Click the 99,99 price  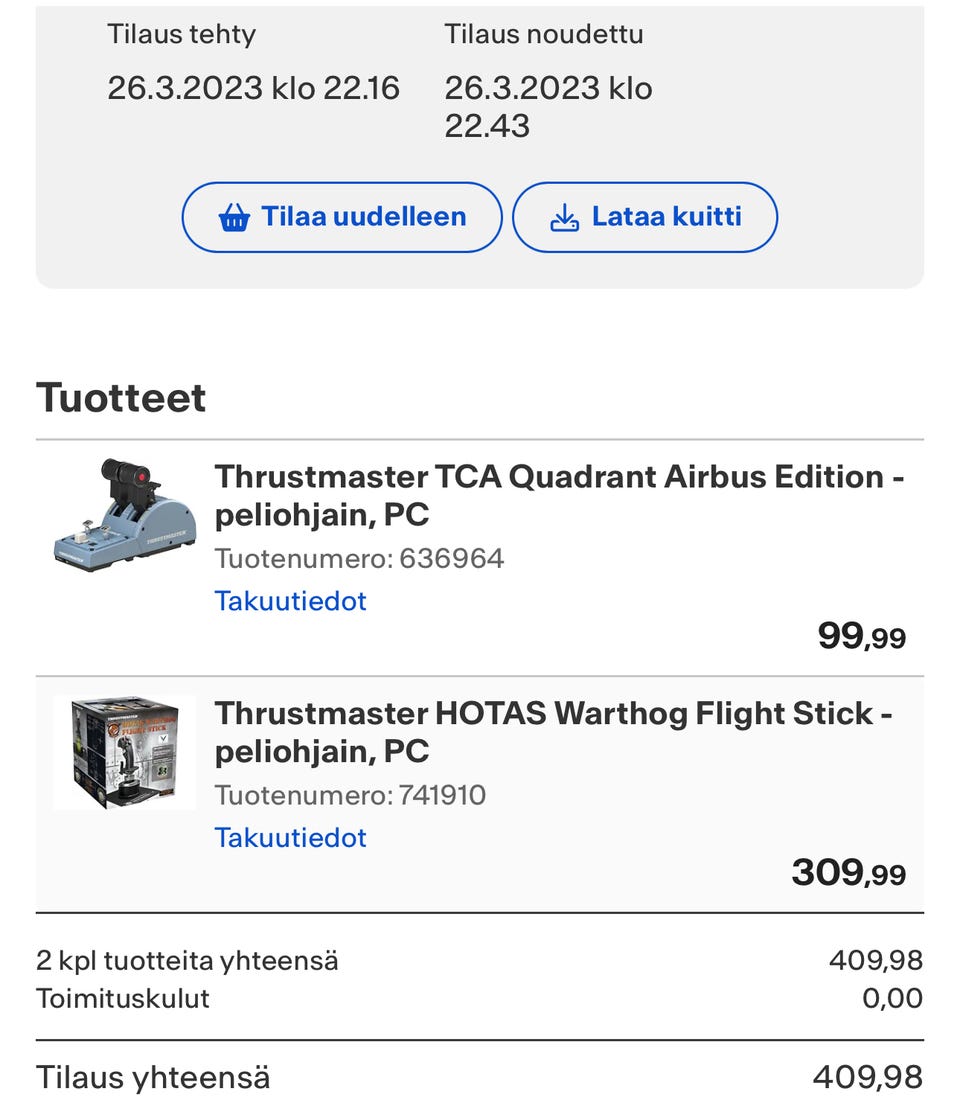point(861,636)
